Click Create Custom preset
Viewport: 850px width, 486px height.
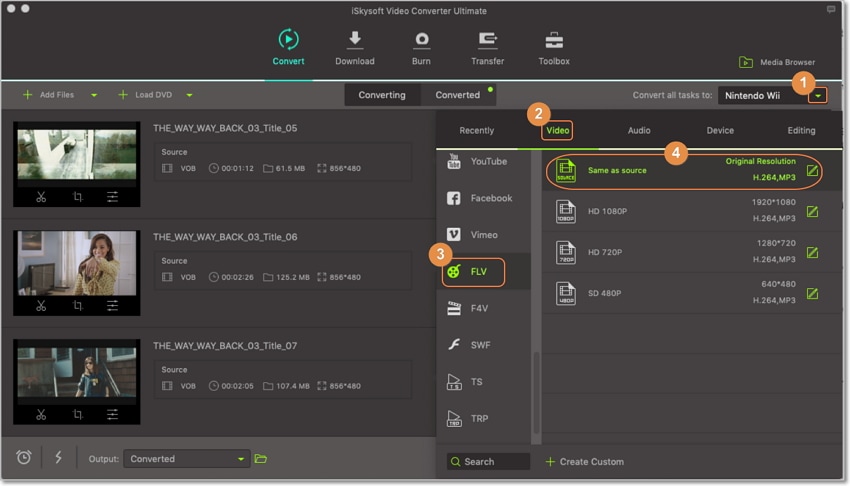pos(584,462)
